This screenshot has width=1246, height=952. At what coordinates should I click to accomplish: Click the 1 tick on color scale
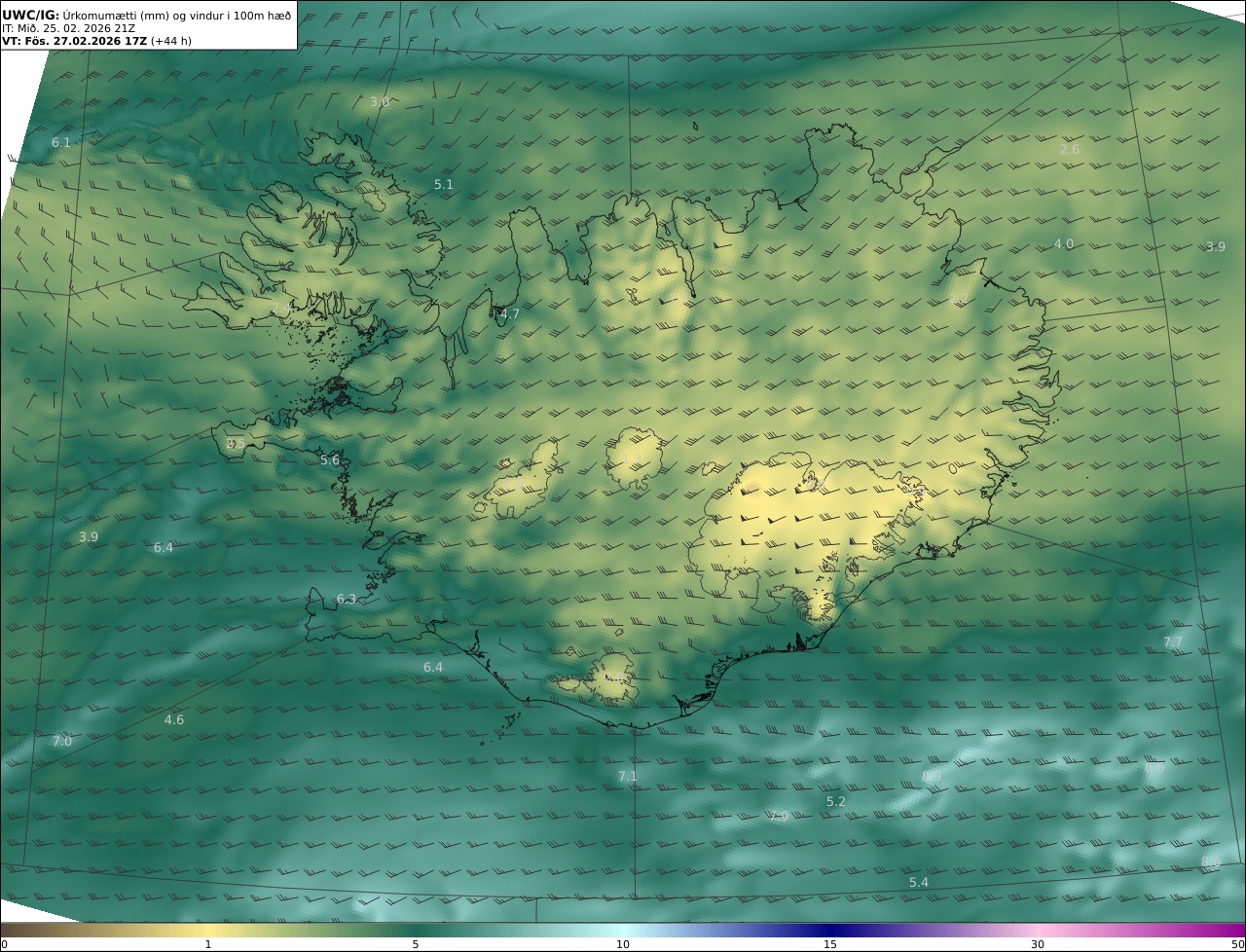(x=208, y=944)
